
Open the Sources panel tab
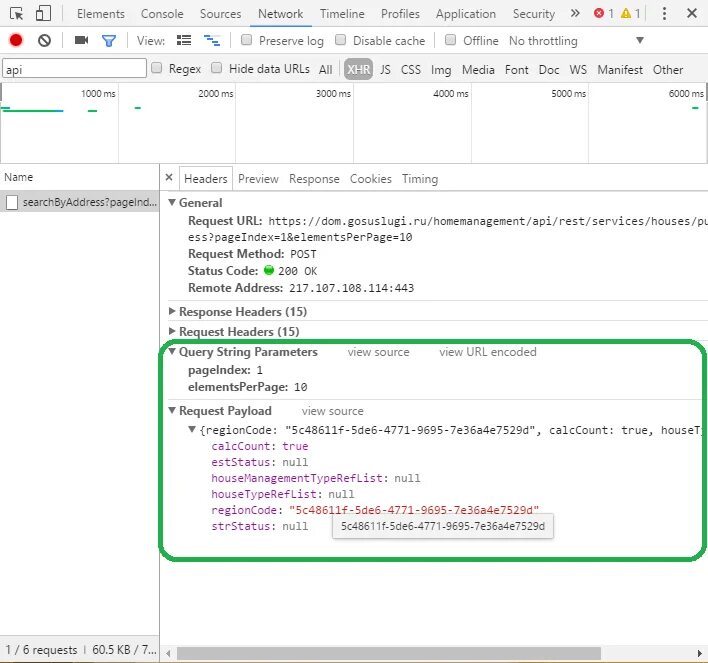coord(220,14)
